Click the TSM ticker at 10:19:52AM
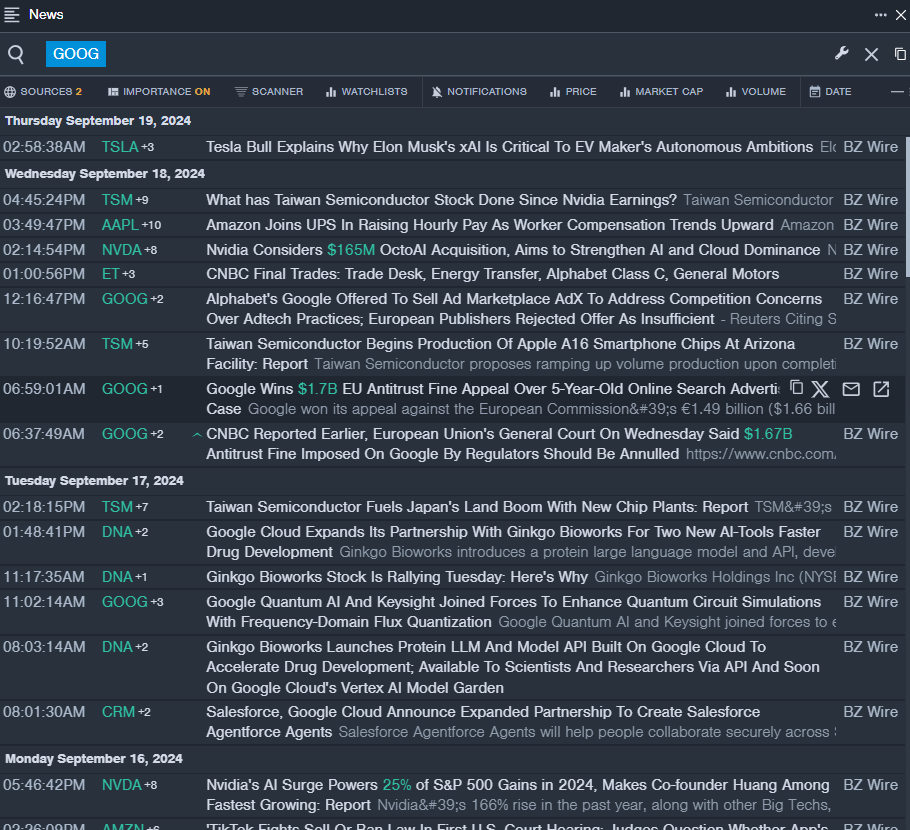 coord(117,344)
